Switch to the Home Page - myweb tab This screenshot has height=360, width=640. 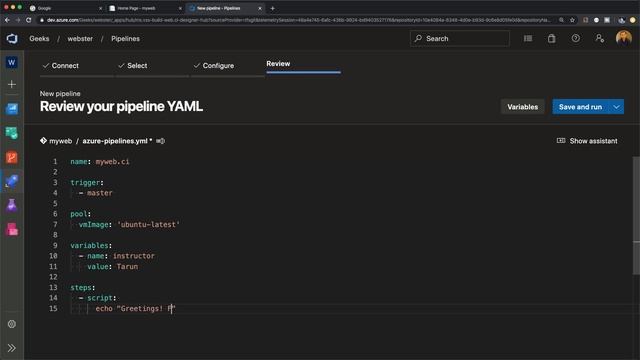click(144, 8)
